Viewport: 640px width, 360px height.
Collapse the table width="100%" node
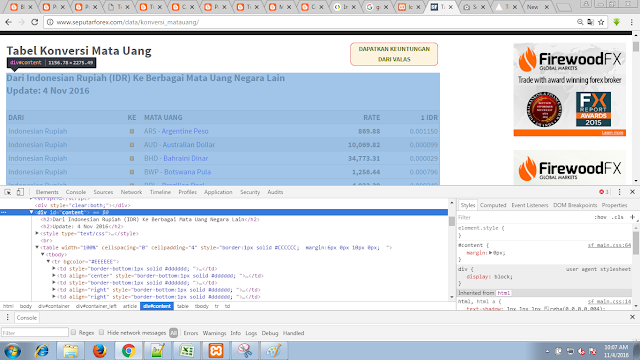click(x=37, y=247)
